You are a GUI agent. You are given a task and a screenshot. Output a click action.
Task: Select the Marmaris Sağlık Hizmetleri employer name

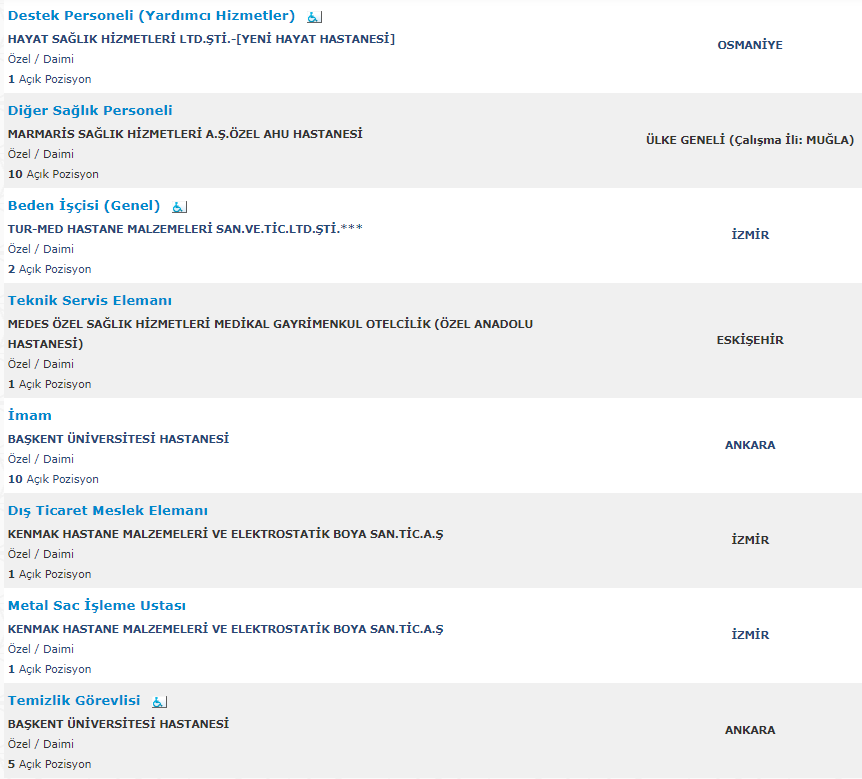click(x=185, y=134)
